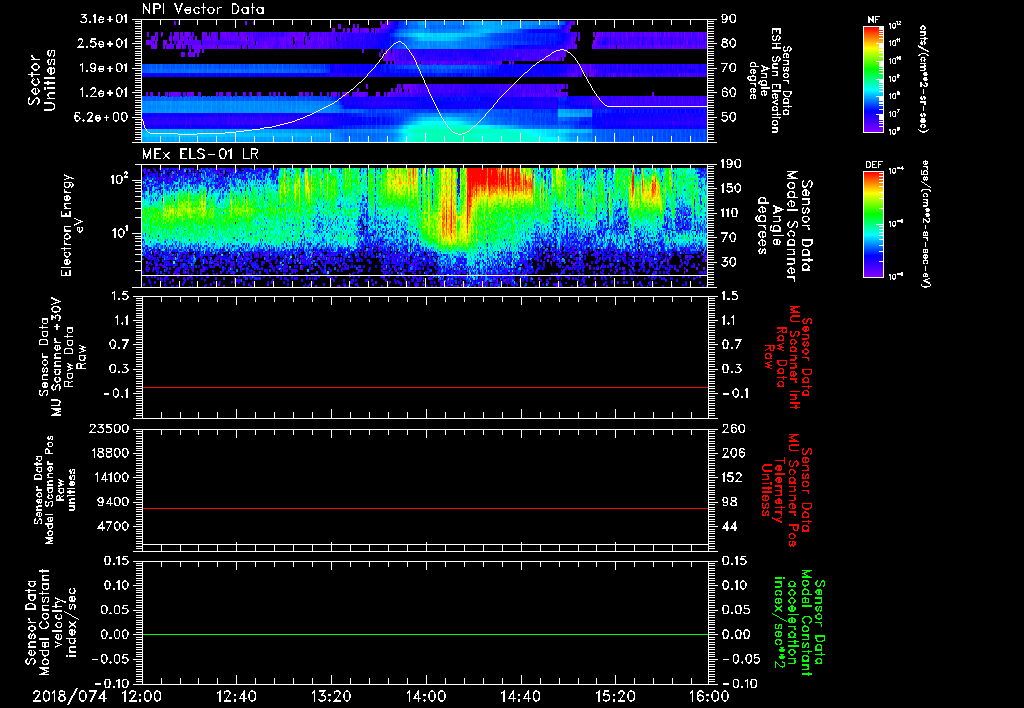Click the '260' telemetry axis value
This screenshot has width=1024, height=708.
pyautogui.click(x=732, y=429)
